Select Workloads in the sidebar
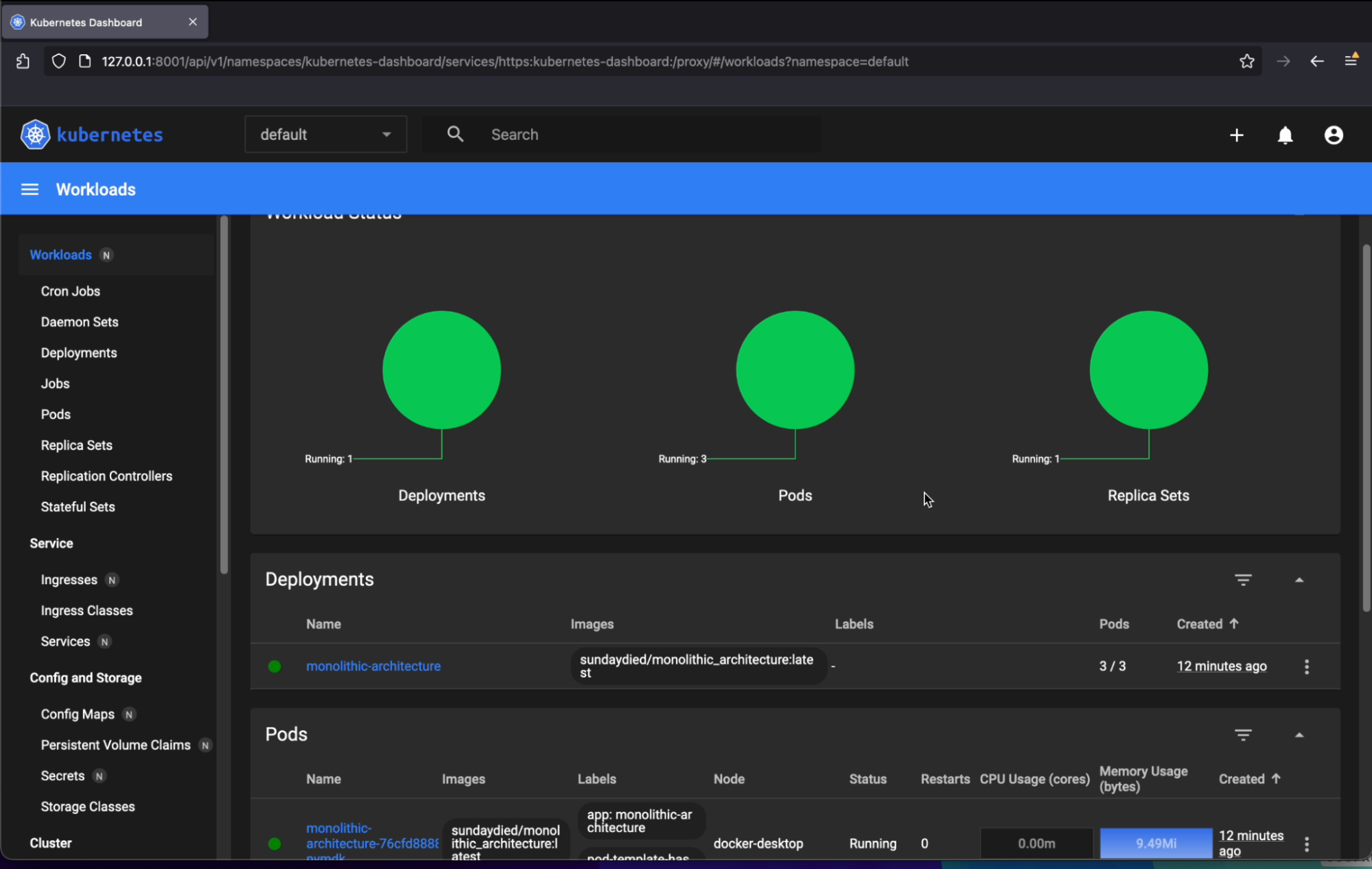This screenshot has width=1372, height=869. pos(60,255)
